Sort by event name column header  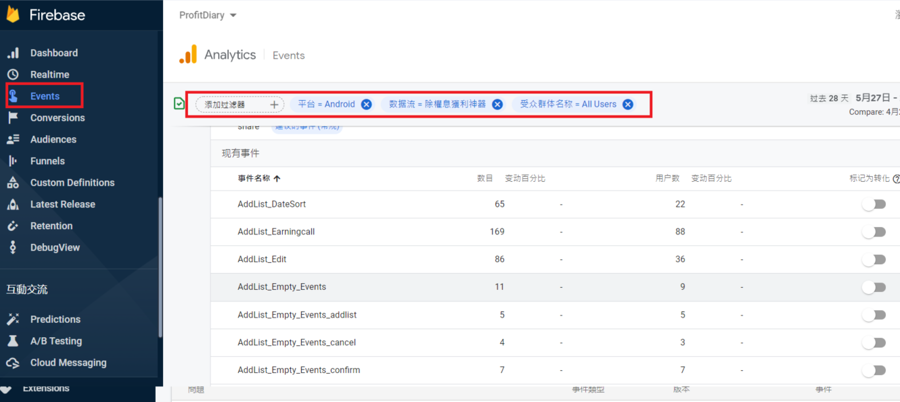(259, 178)
